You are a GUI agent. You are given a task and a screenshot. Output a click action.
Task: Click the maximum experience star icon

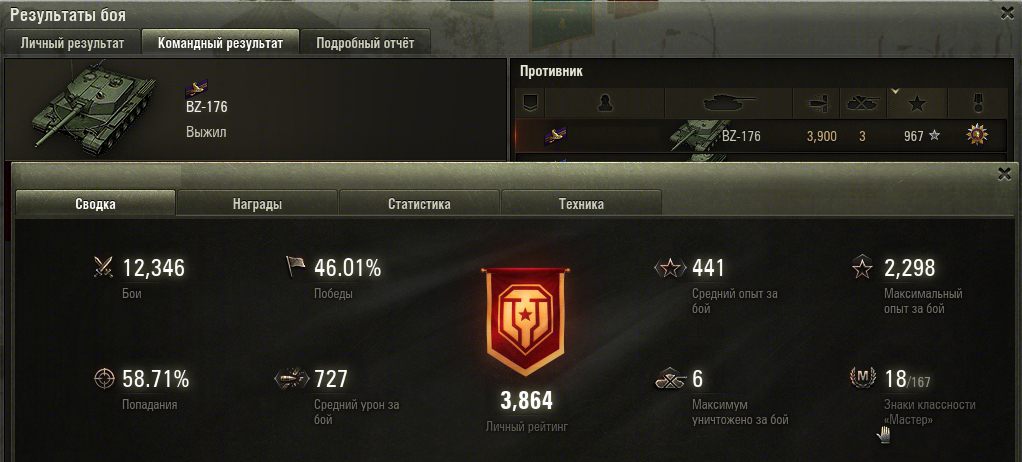coord(863,267)
